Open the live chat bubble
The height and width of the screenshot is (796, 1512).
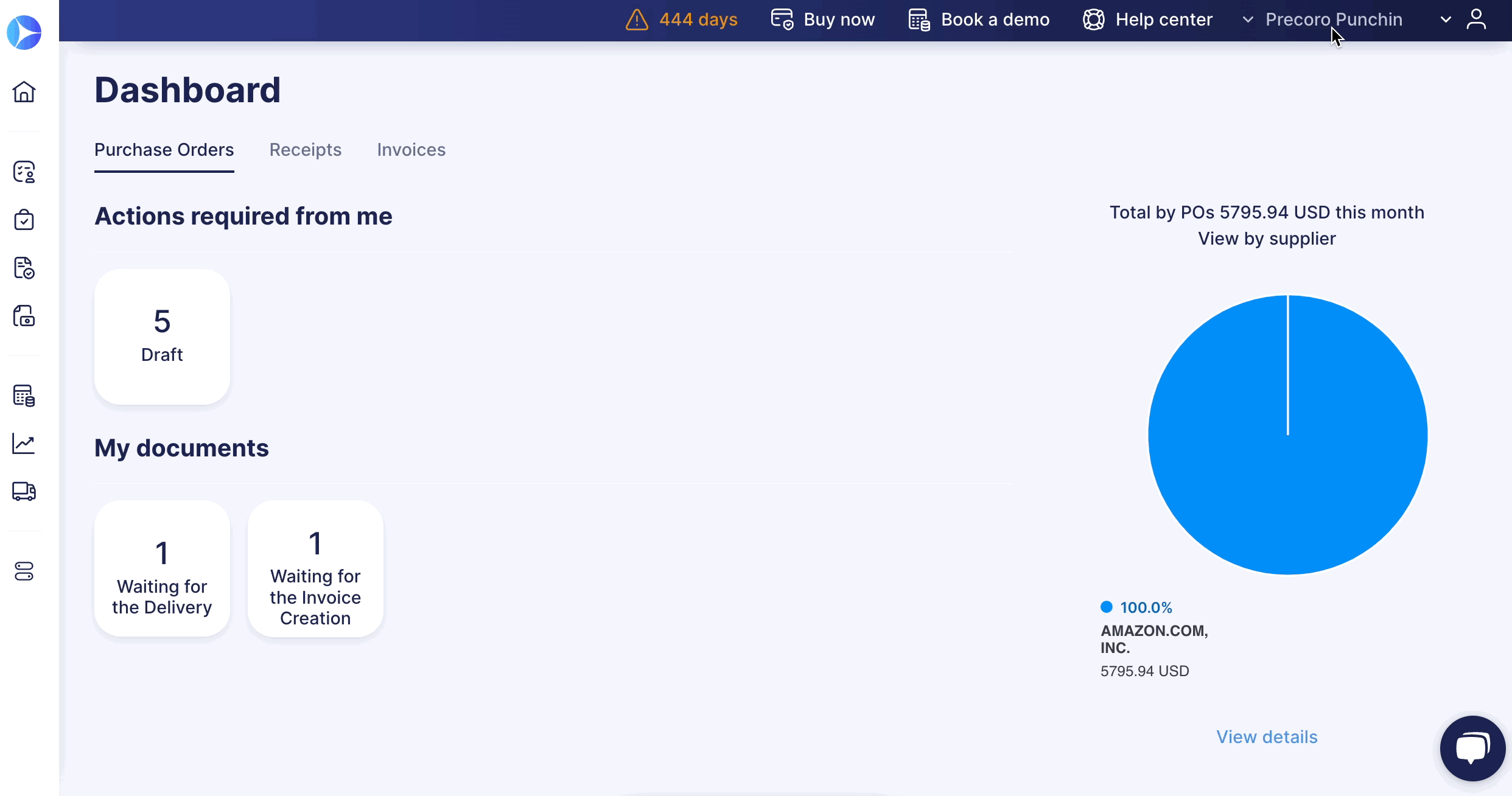[x=1472, y=748]
